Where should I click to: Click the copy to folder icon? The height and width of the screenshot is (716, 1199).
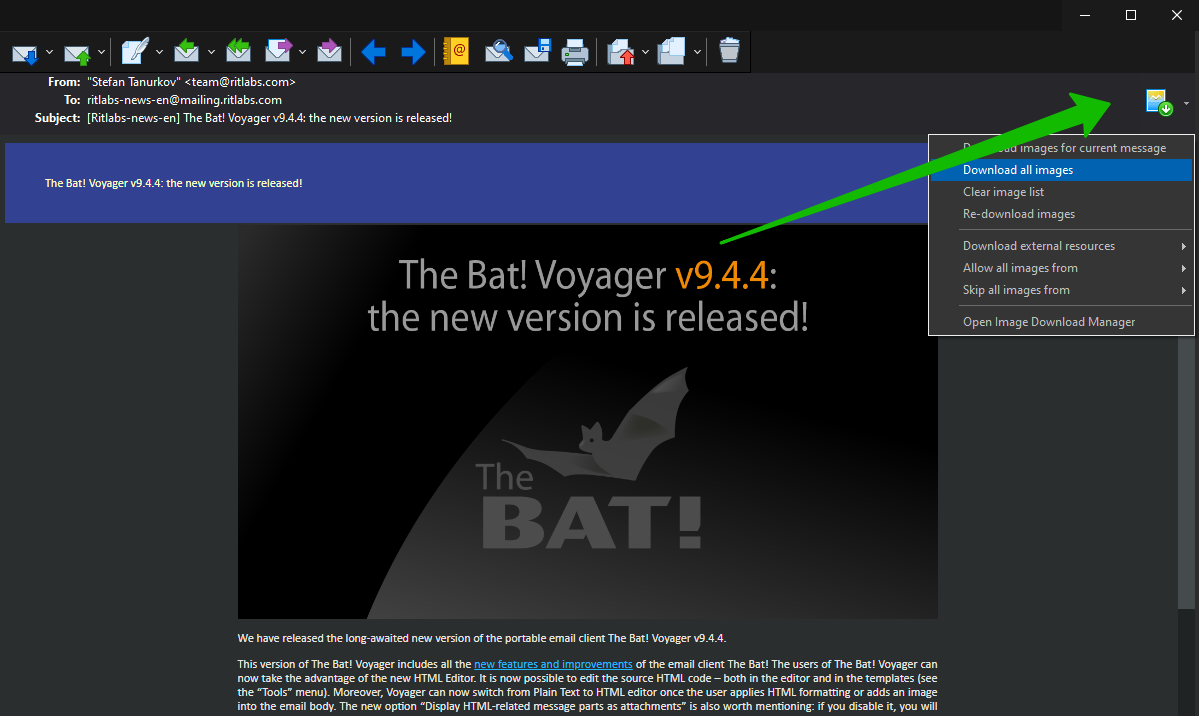click(671, 51)
